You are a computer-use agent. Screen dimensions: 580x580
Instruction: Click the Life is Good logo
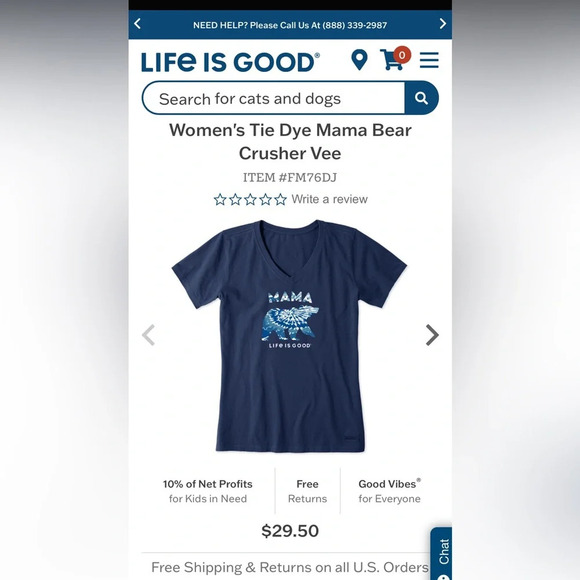[x=230, y=62]
